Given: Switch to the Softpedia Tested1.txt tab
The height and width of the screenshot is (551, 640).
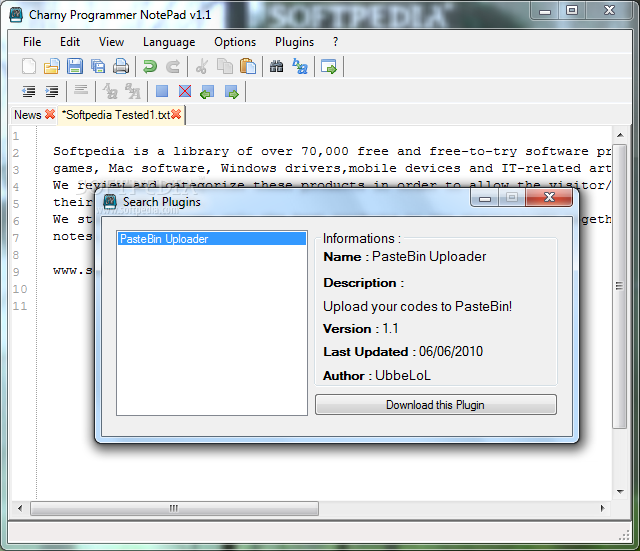Looking at the screenshot, I should pos(116,115).
